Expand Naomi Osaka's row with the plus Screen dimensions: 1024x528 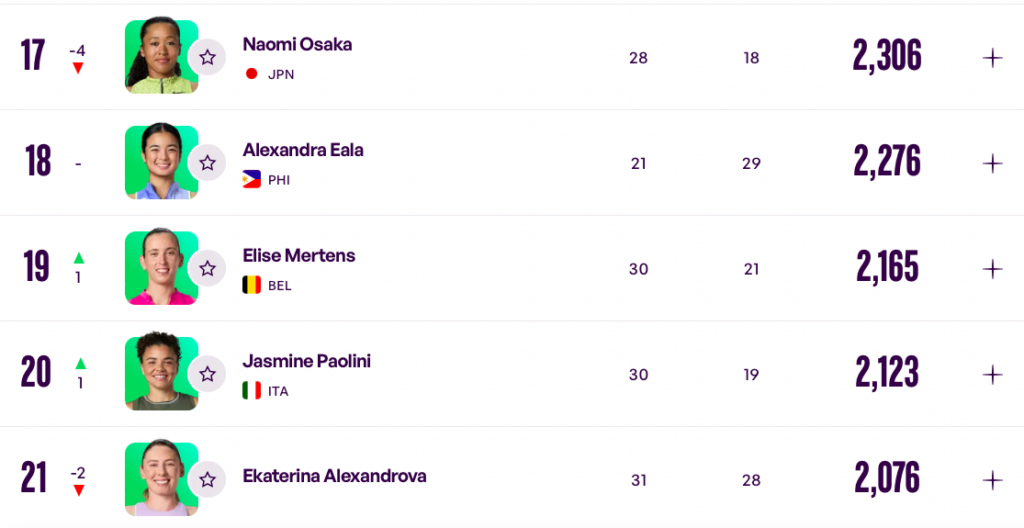pos(992,58)
